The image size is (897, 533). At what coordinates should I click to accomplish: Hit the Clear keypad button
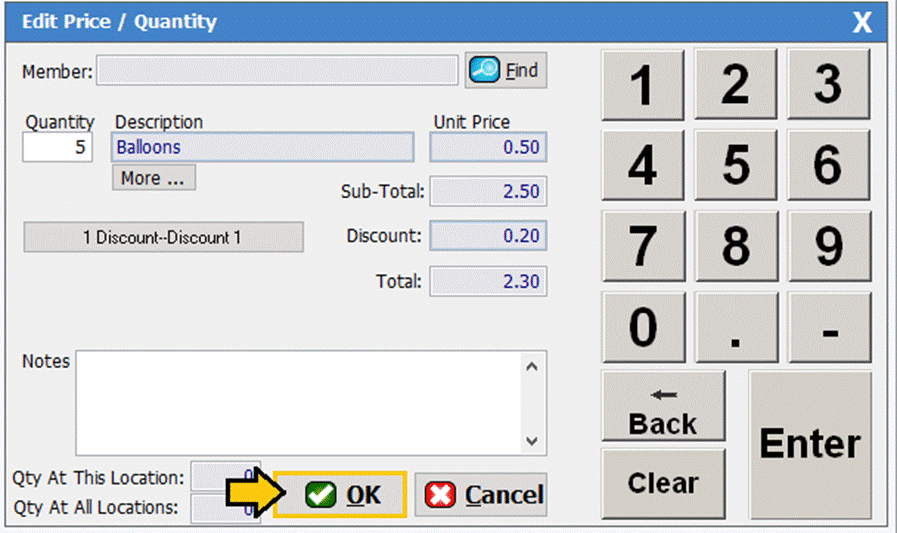point(663,483)
